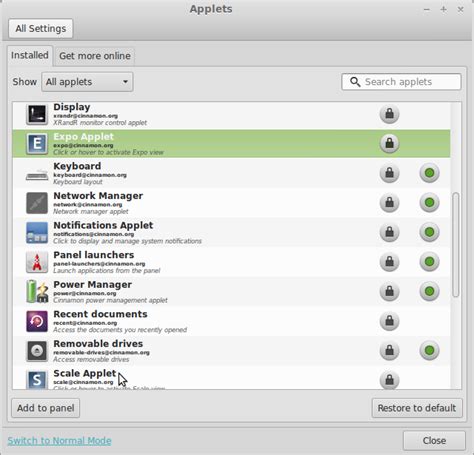Click the Search applets input field

(401, 82)
